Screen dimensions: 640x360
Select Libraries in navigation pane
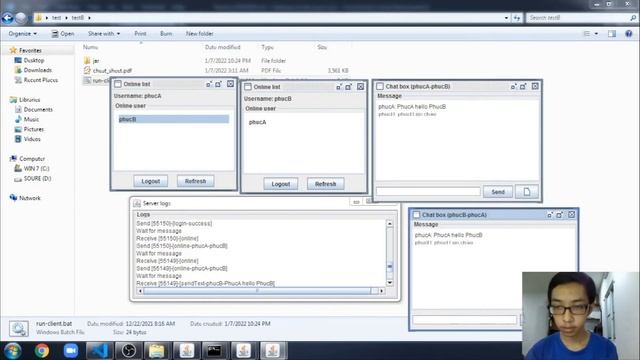[29, 100]
